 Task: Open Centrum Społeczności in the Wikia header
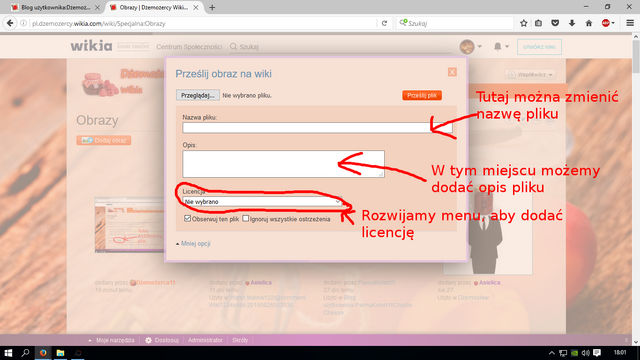coord(189,47)
